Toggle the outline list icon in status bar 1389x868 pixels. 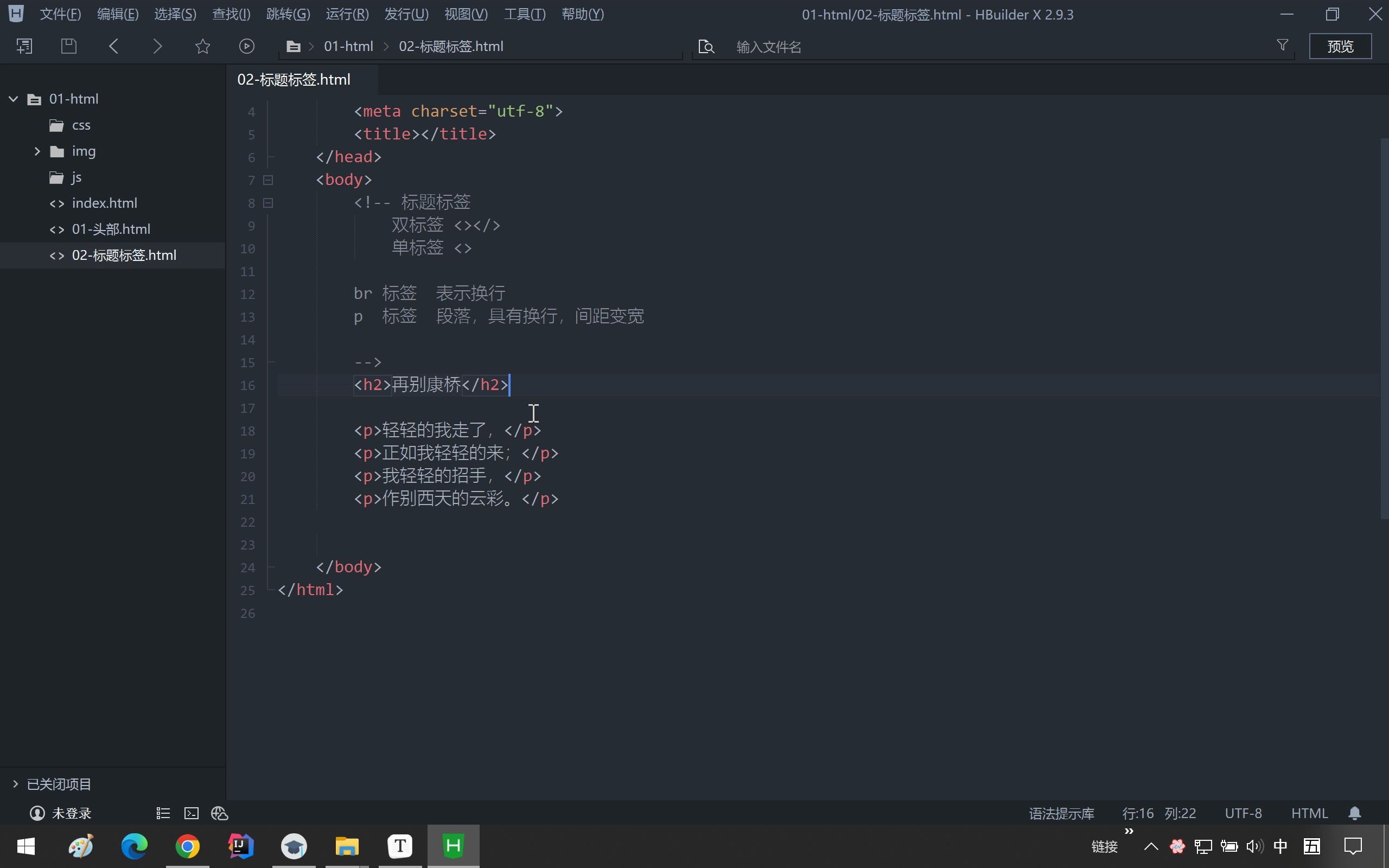163,813
